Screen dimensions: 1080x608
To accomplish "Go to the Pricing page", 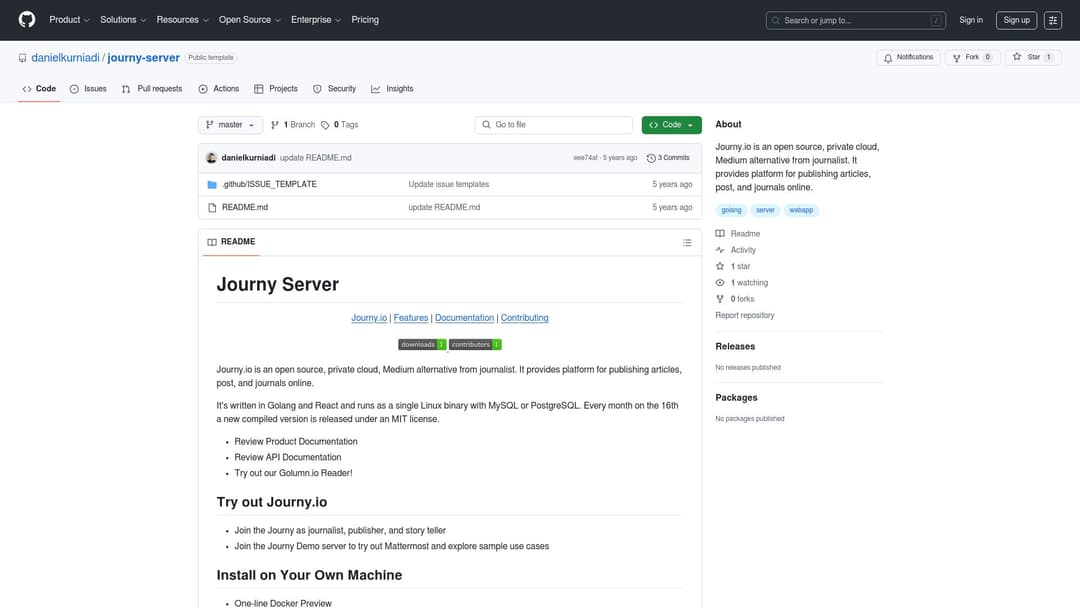I will tap(365, 20).
